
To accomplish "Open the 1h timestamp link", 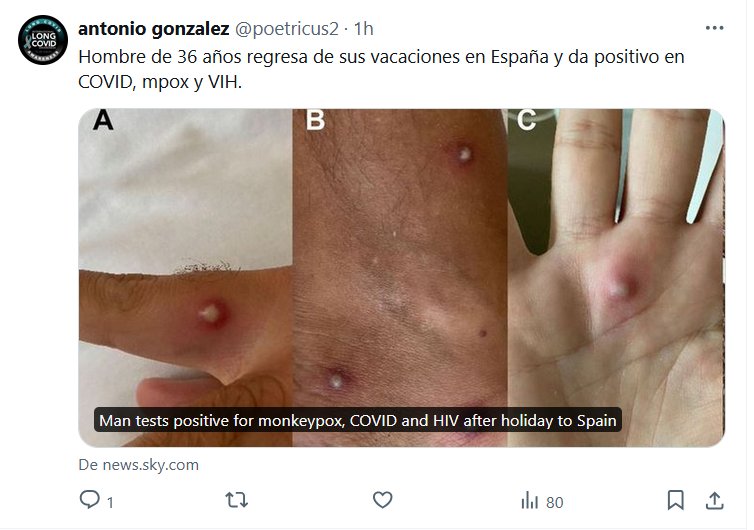I will 364,29.
